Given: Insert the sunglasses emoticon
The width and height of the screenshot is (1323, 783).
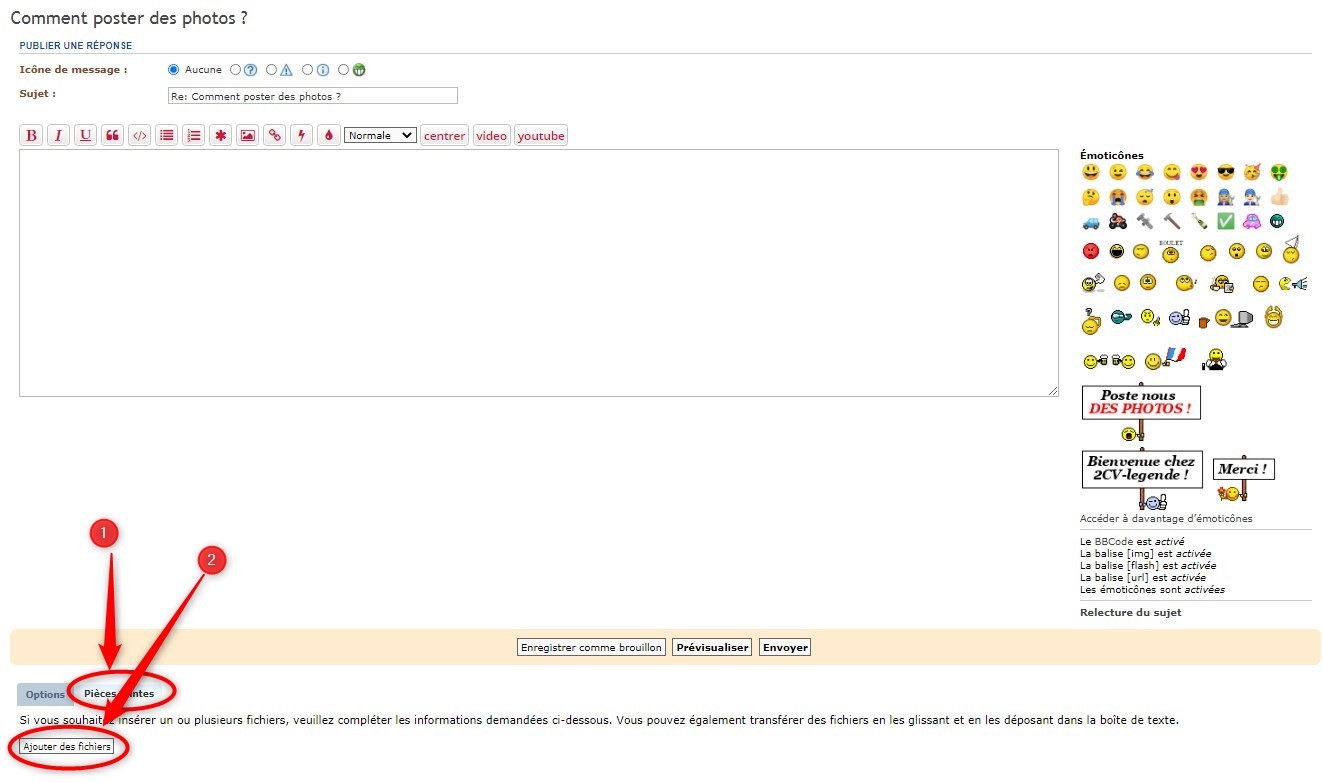Looking at the screenshot, I should tap(1225, 172).
